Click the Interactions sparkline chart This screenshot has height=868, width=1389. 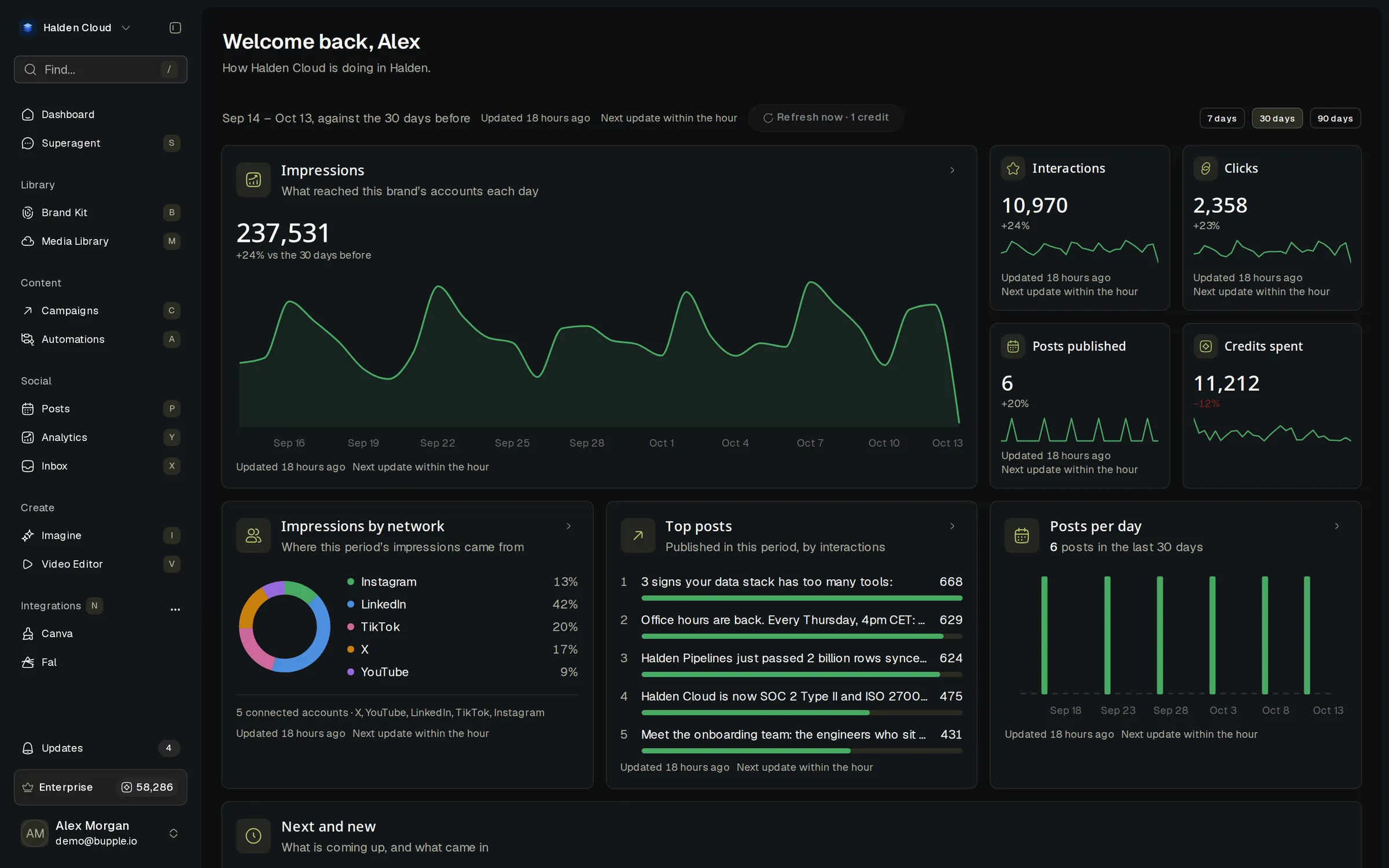tap(1079, 251)
